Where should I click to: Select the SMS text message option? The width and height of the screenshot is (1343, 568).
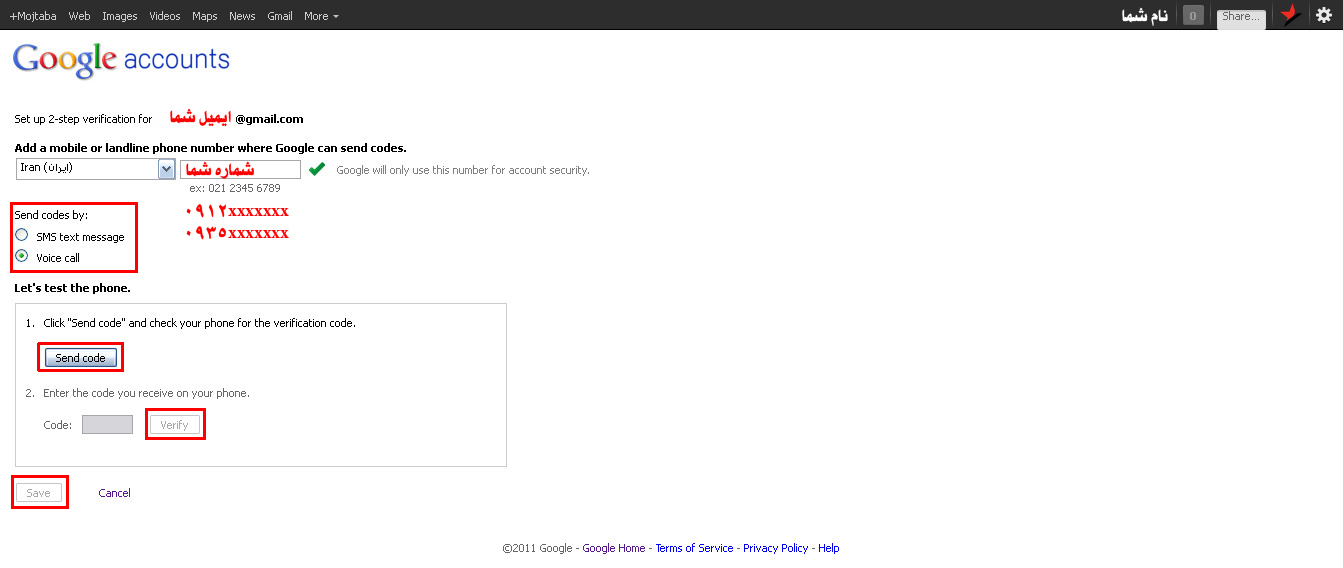(22, 236)
